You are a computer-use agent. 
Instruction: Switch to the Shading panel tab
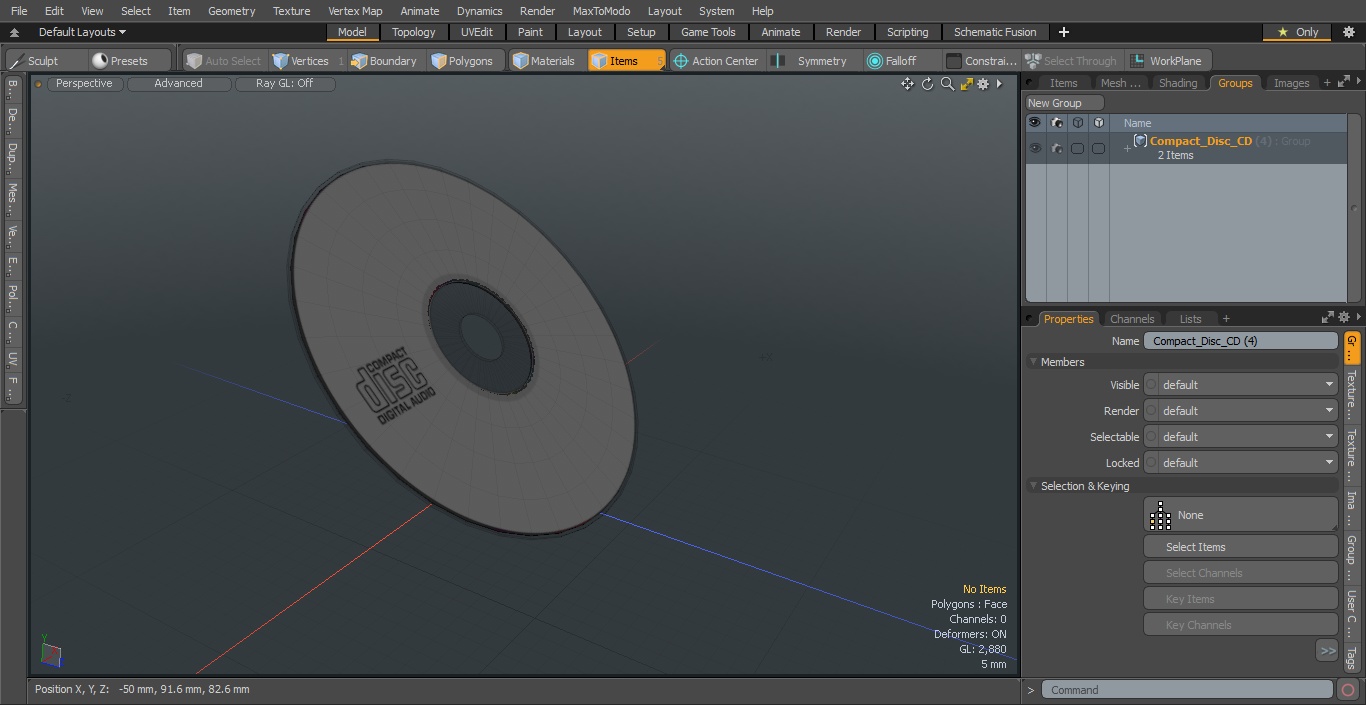pos(1178,83)
